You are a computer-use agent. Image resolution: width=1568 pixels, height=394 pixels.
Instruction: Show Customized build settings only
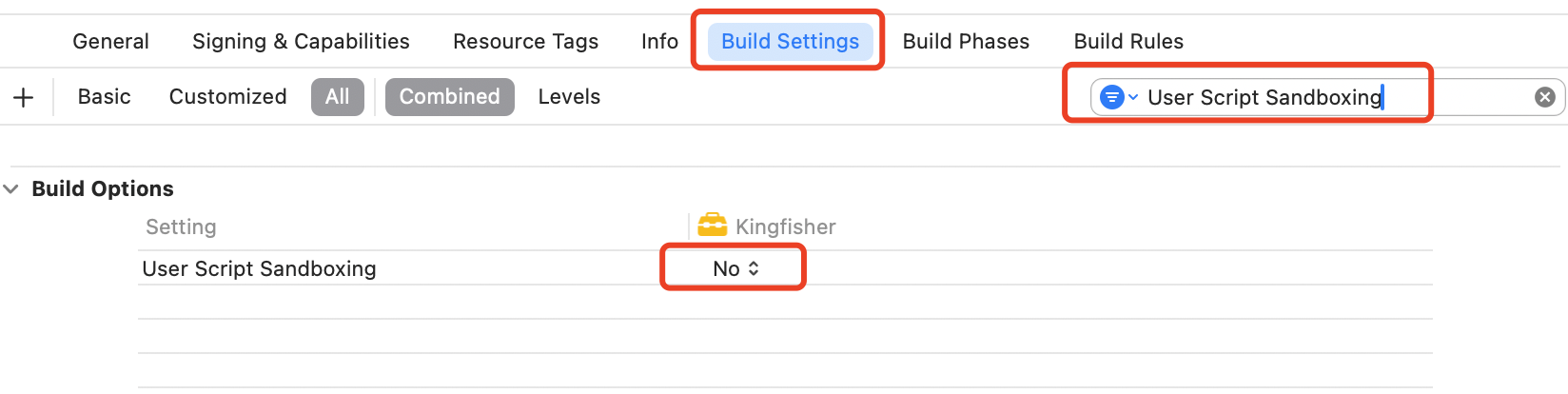227,97
